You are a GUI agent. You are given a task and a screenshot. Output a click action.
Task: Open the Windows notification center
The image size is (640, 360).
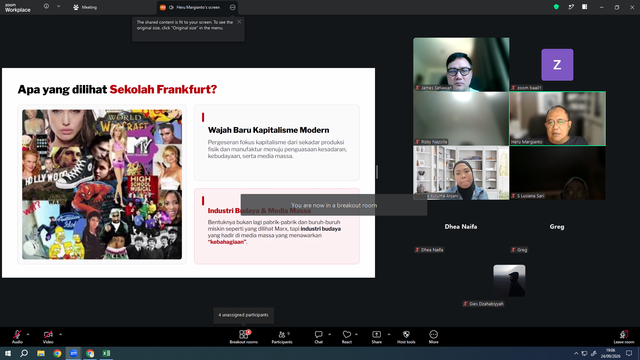pos(629,353)
